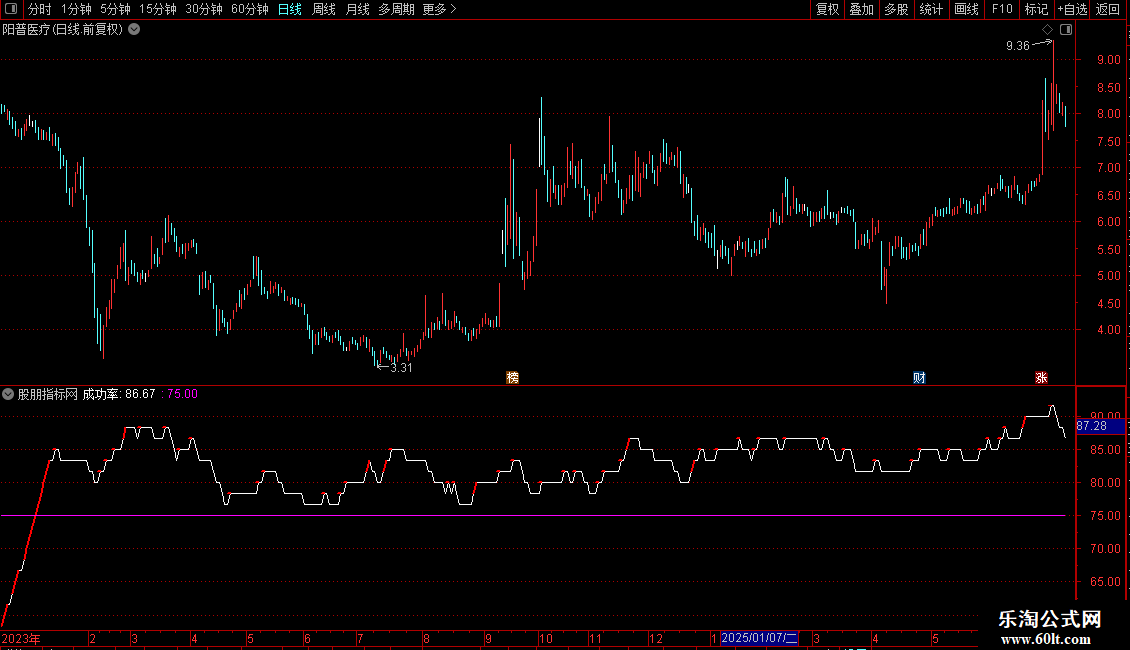Select the 15分钟 period
This screenshot has width=1130, height=650.
click(158, 9)
